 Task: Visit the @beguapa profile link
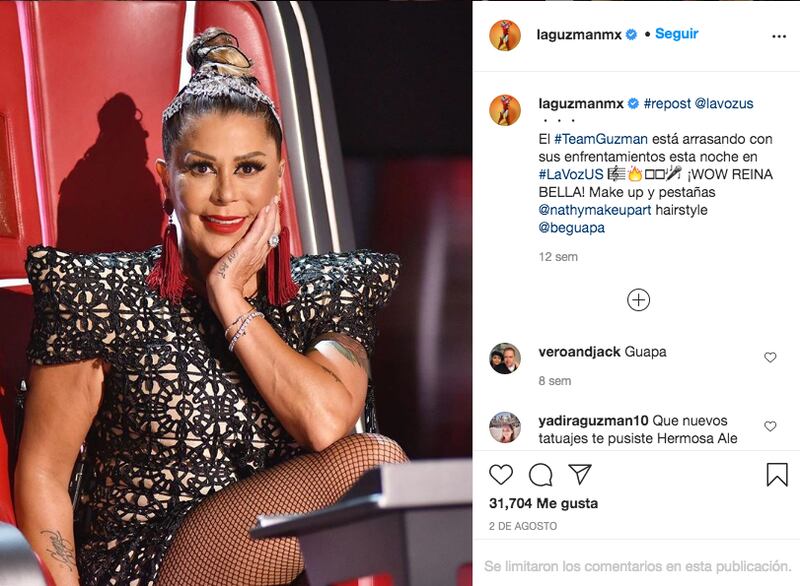pyautogui.click(x=572, y=227)
